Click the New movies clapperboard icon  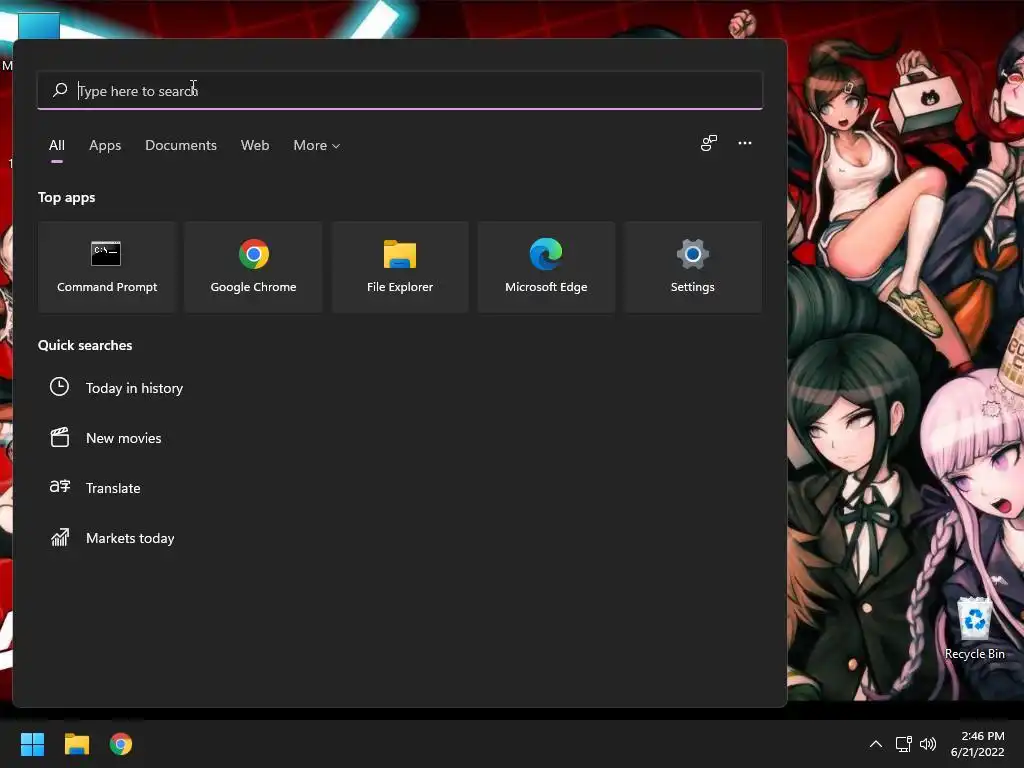[x=59, y=437]
